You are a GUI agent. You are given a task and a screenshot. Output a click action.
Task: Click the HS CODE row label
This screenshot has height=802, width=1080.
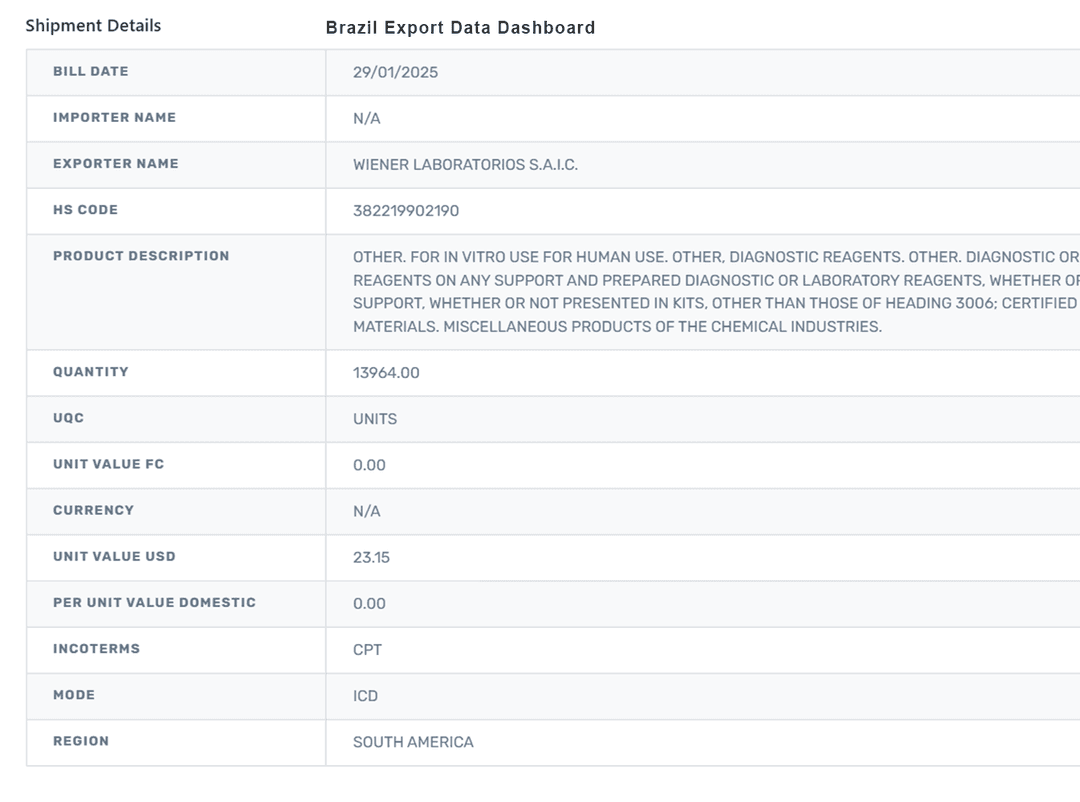(85, 210)
